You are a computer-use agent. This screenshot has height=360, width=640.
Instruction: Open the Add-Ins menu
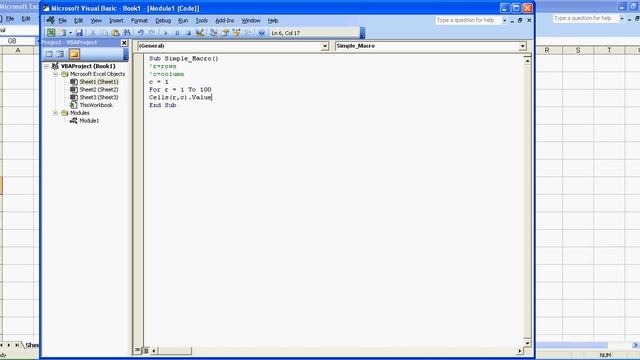[x=225, y=20]
